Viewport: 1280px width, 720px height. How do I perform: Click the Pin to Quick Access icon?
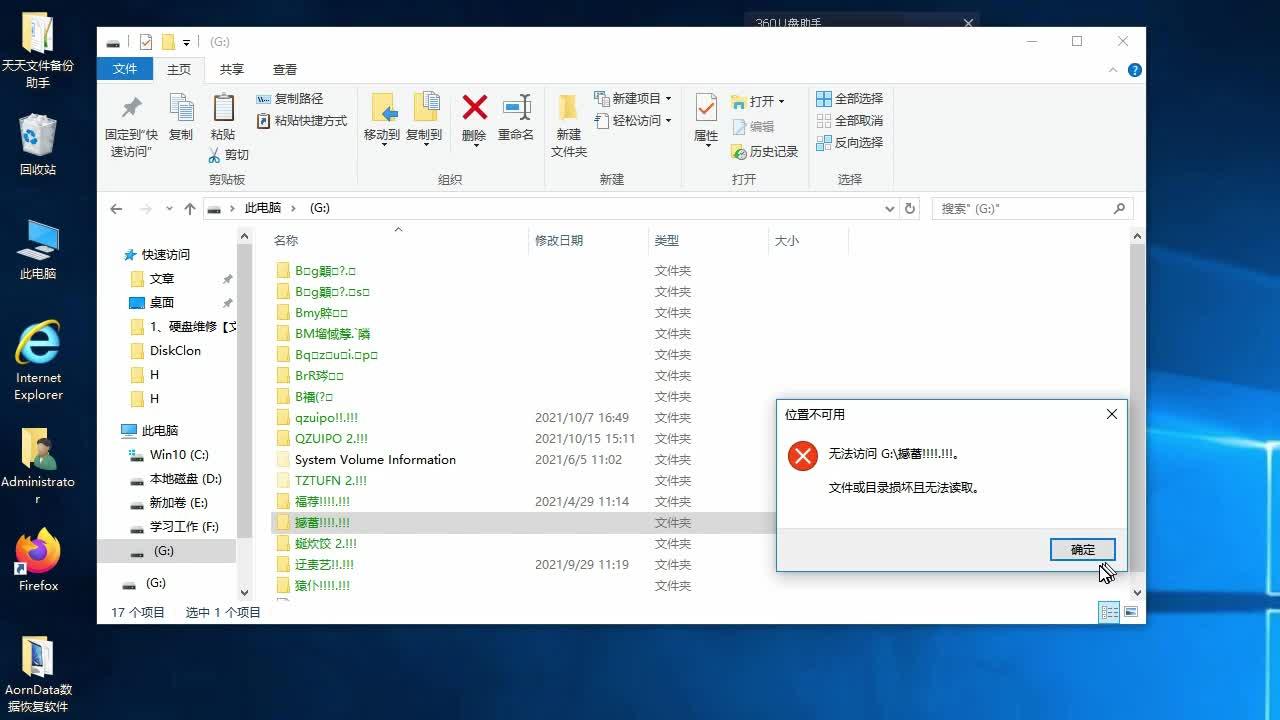(131, 108)
